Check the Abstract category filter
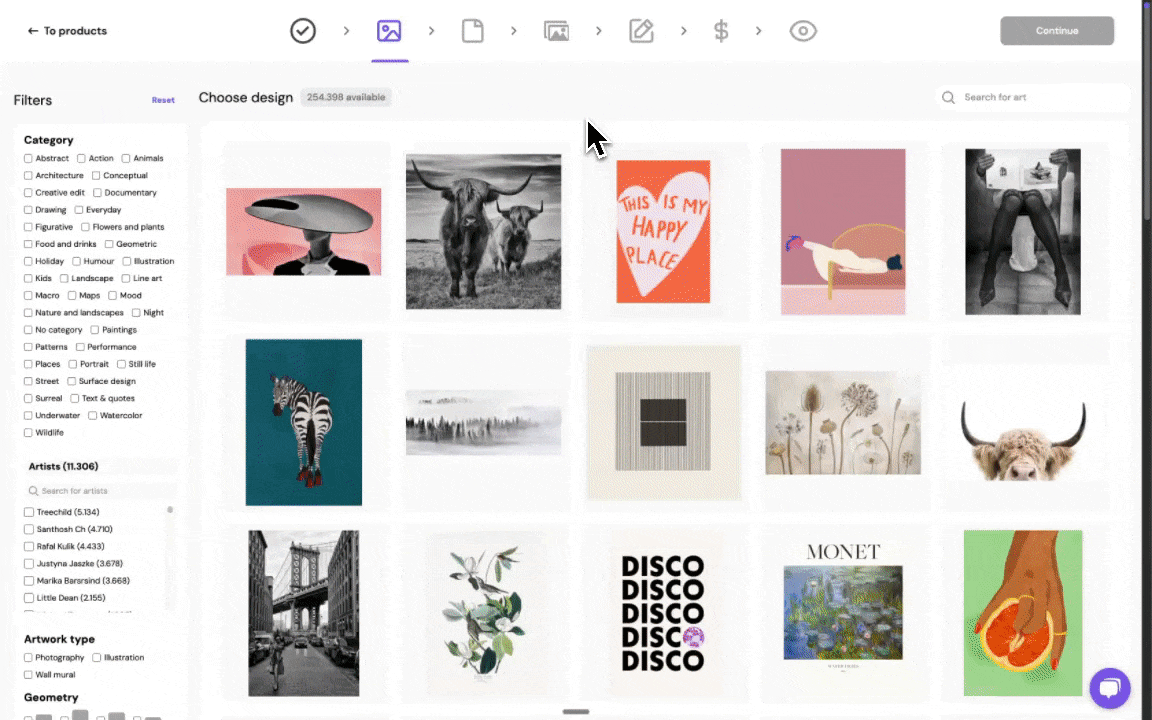This screenshot has height=720, width=1152. click(x=28, y=158)
